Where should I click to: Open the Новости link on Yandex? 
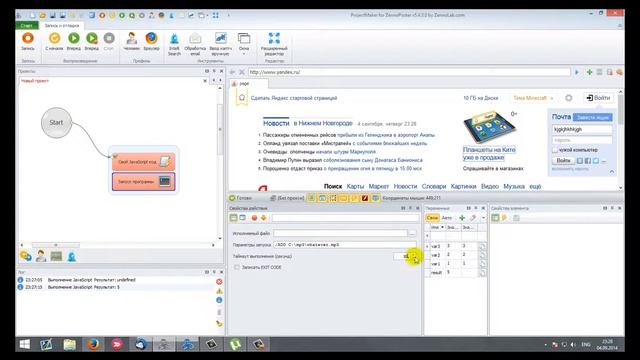[276, 123]
